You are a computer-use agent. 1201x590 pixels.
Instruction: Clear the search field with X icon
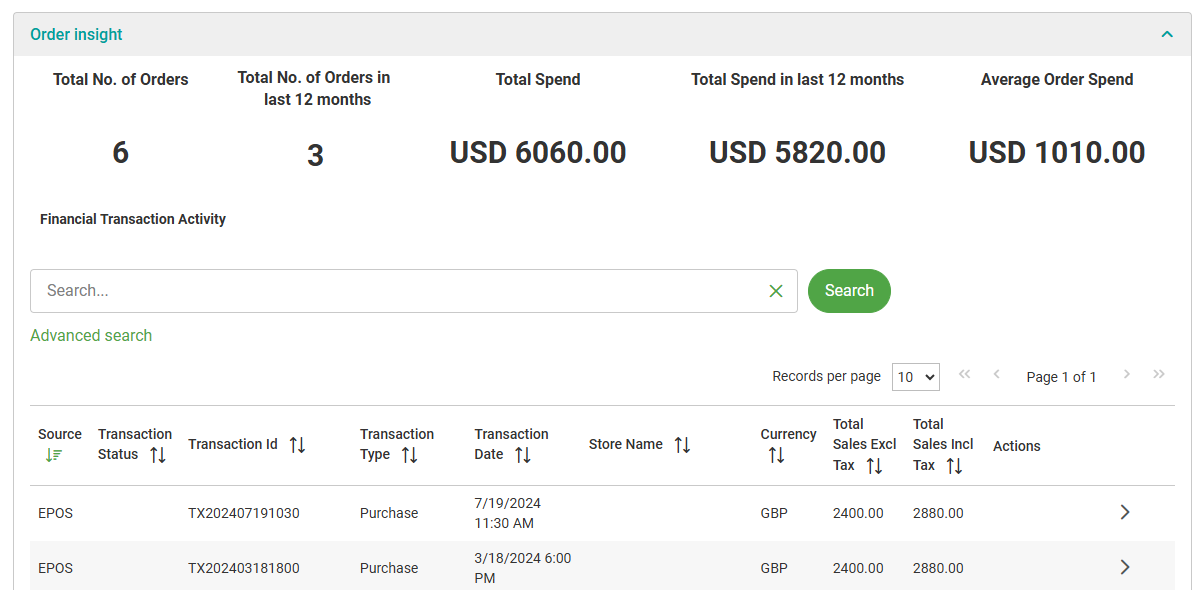pyautogui.click(x=776, y=291)
